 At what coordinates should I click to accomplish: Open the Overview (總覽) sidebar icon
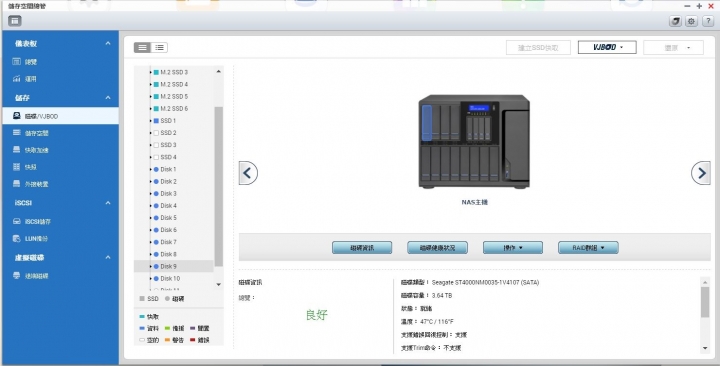17,62
